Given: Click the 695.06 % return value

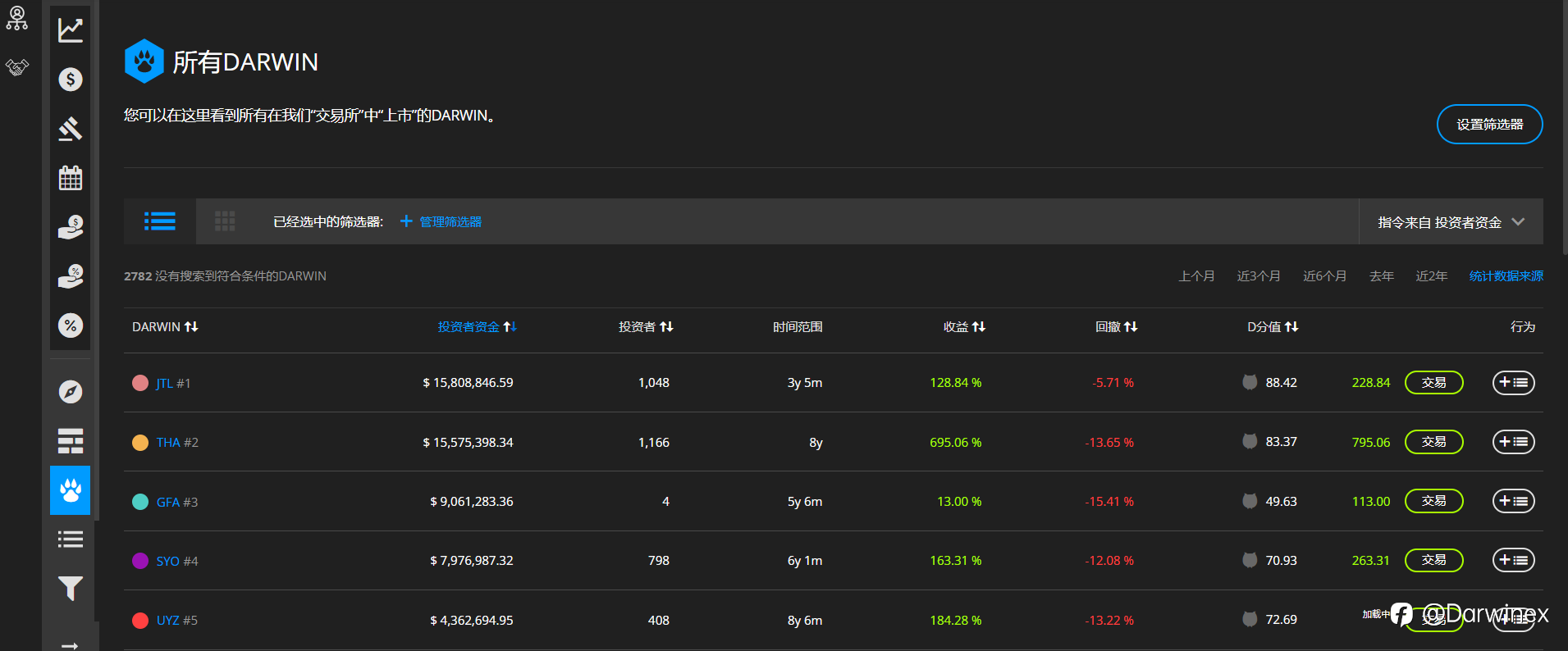Looking at the screenshot, I should tap(956, 442).
